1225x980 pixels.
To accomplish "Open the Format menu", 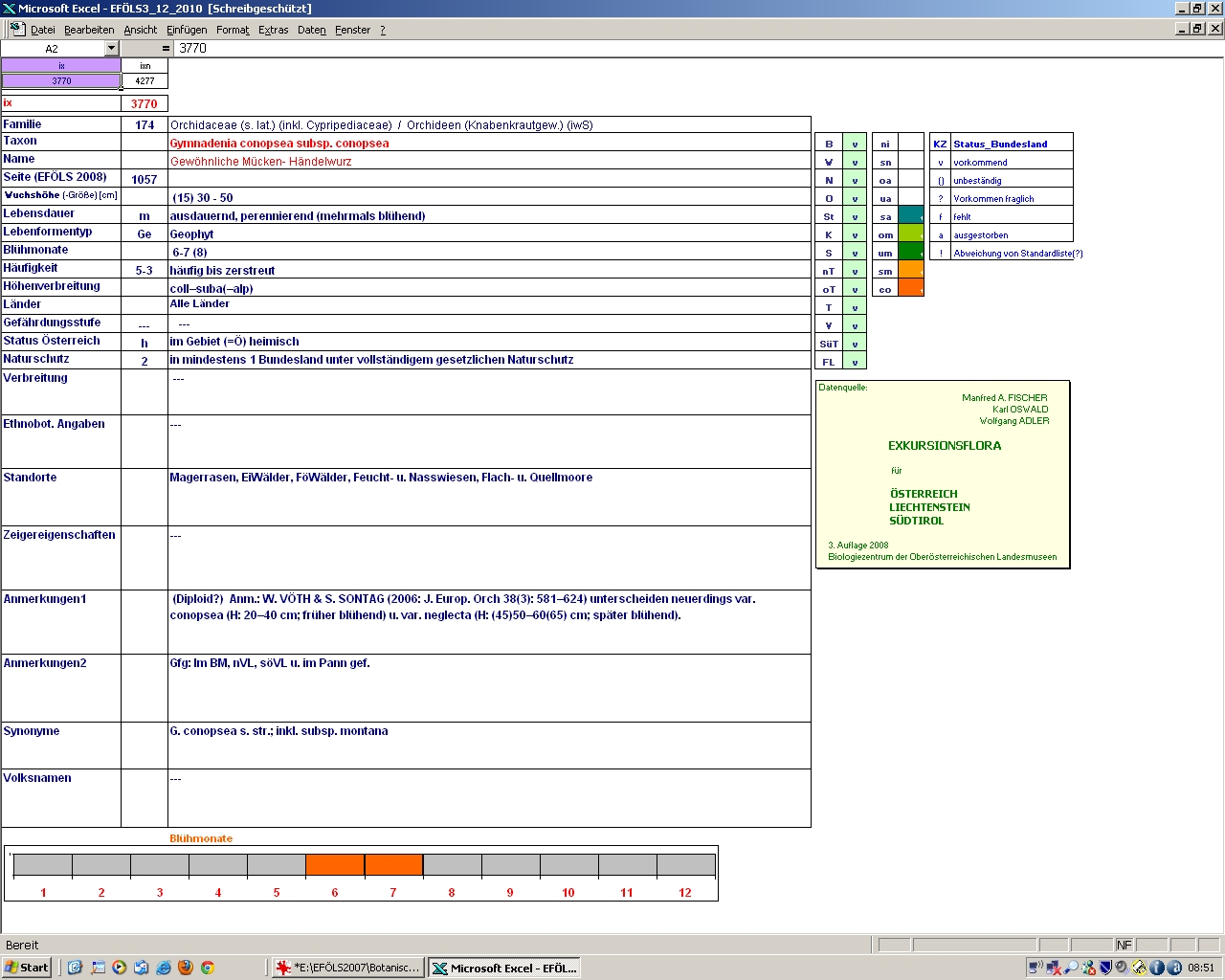I will tap(233, 30).
